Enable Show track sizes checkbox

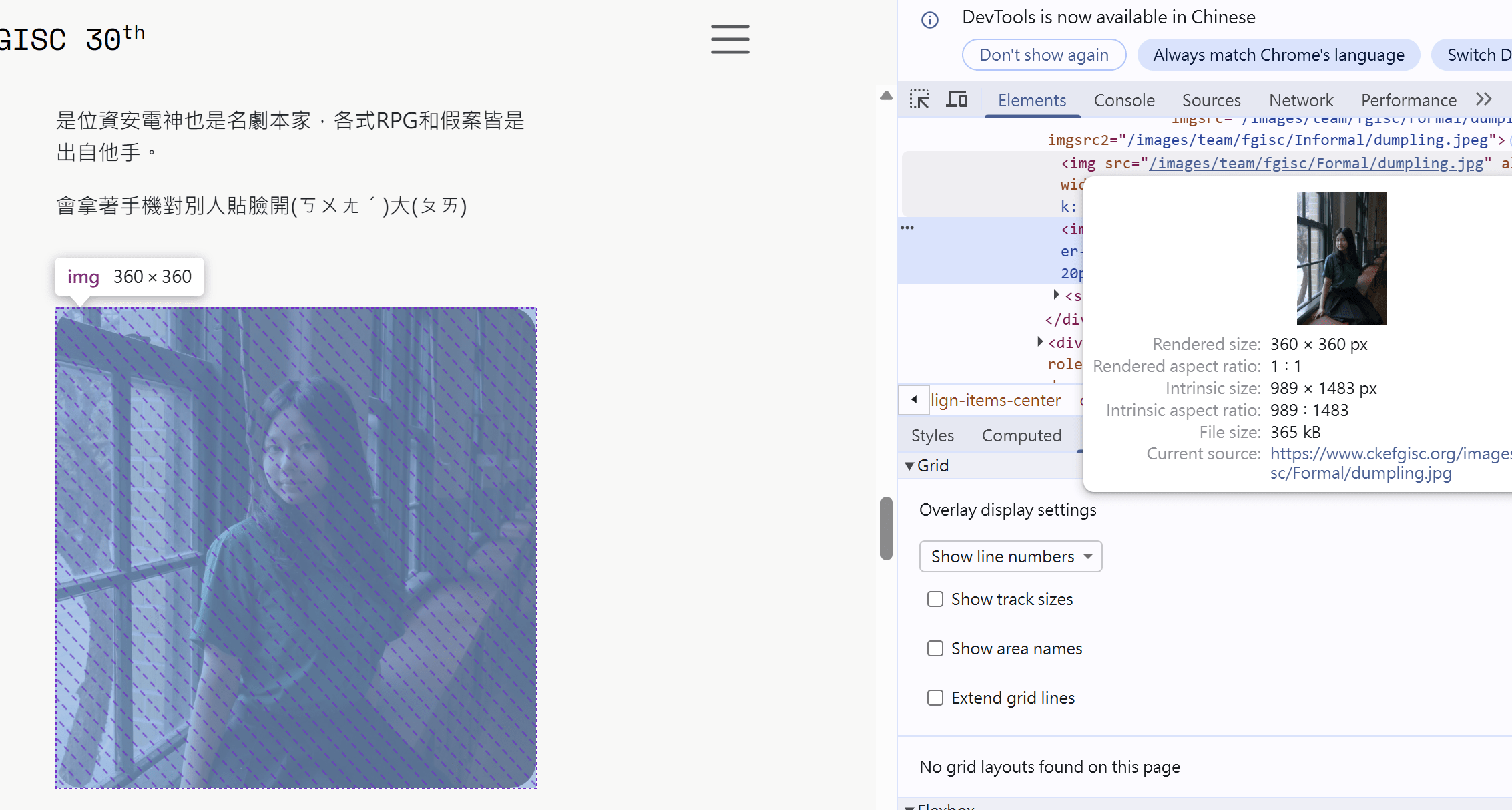coord(935,599)
